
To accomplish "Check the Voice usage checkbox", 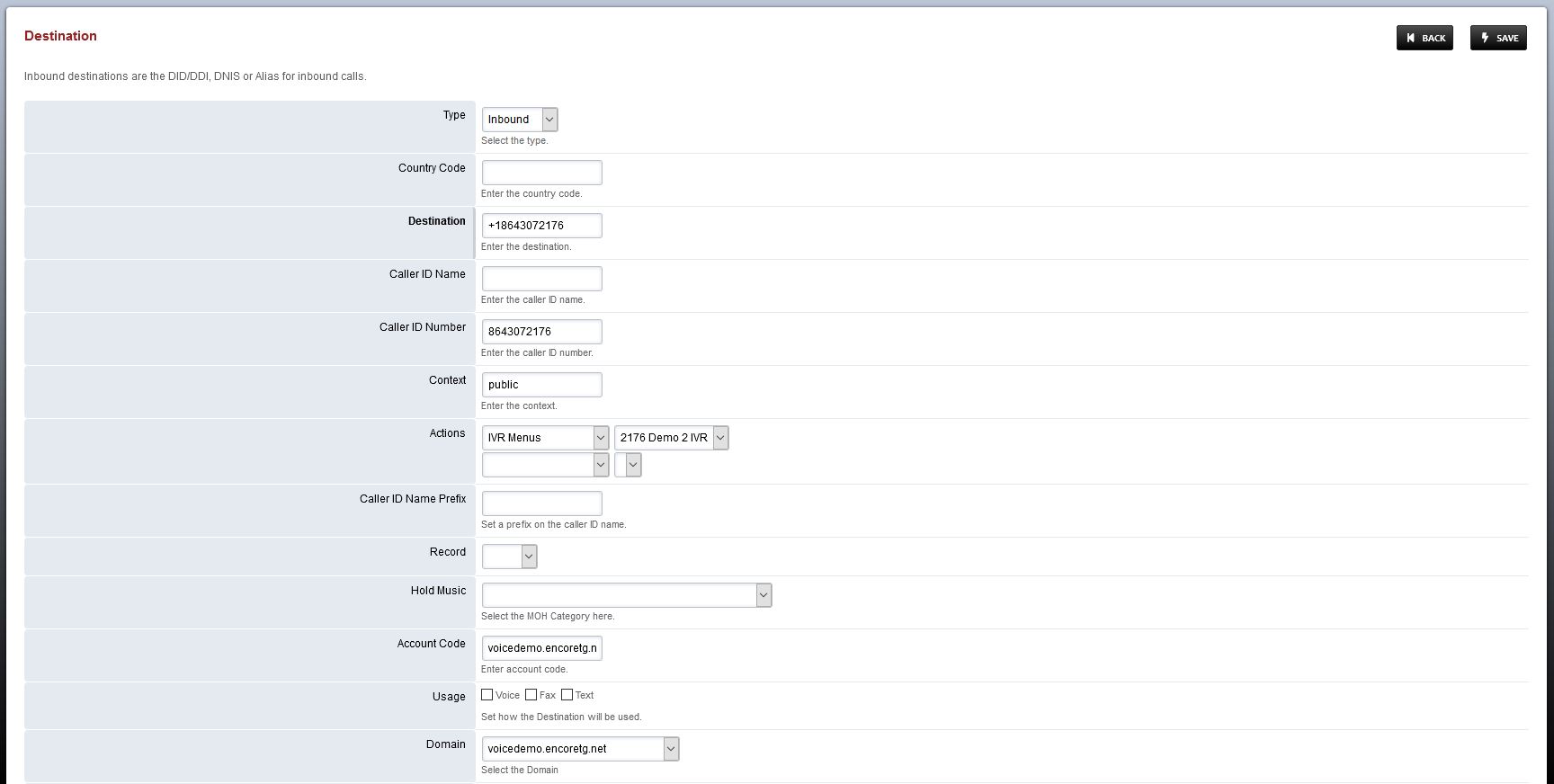I will point(487,695).
